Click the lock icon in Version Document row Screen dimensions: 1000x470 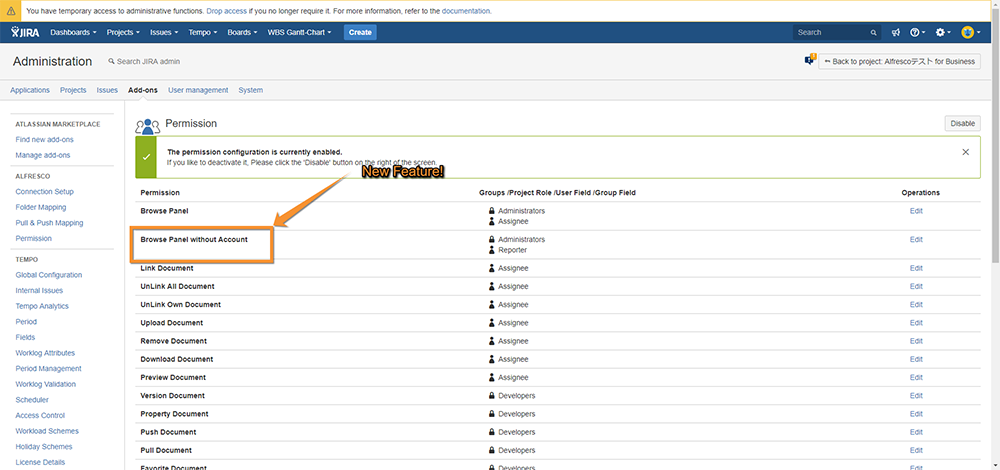coord(491,395)
